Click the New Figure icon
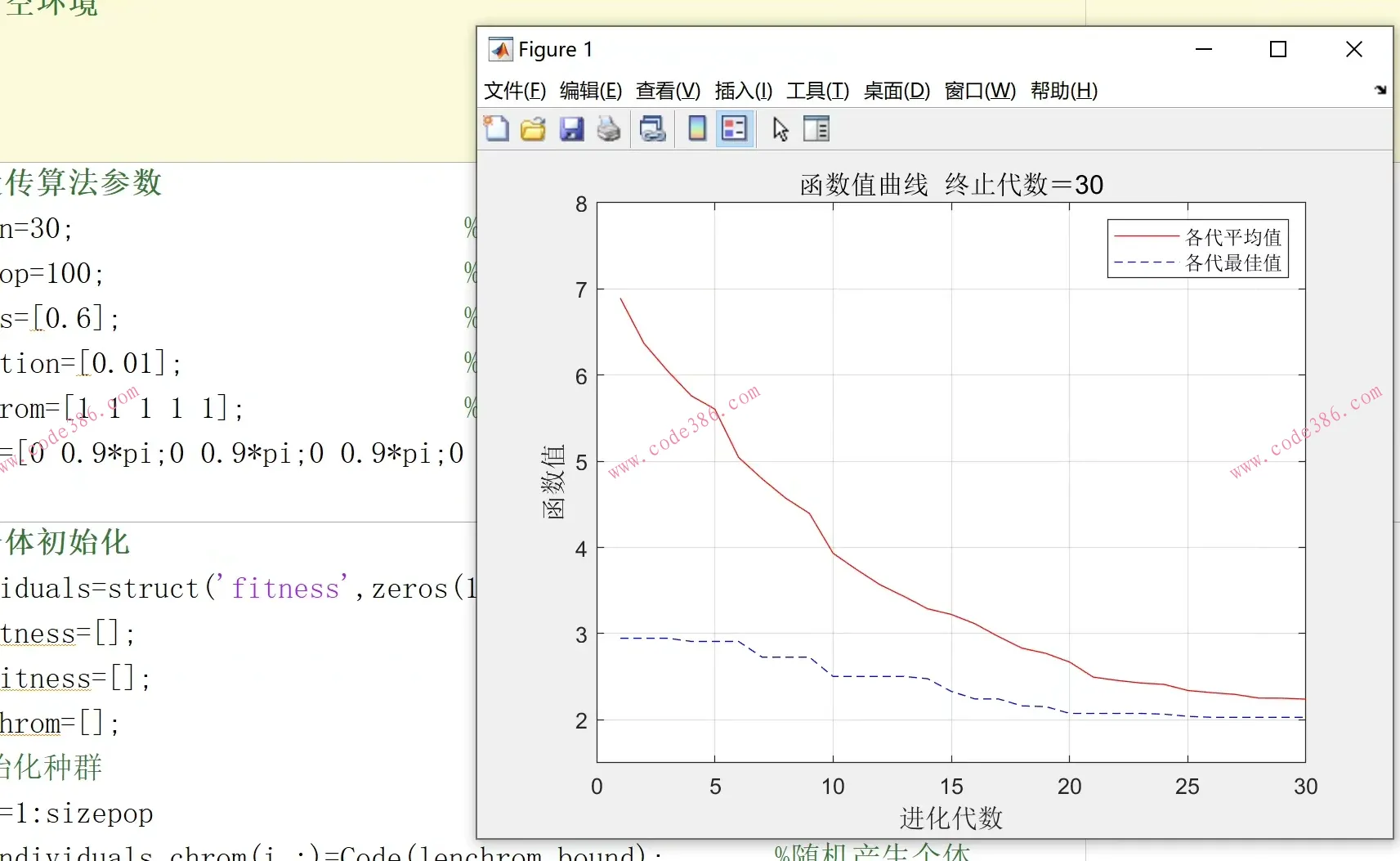 [496, 129]
